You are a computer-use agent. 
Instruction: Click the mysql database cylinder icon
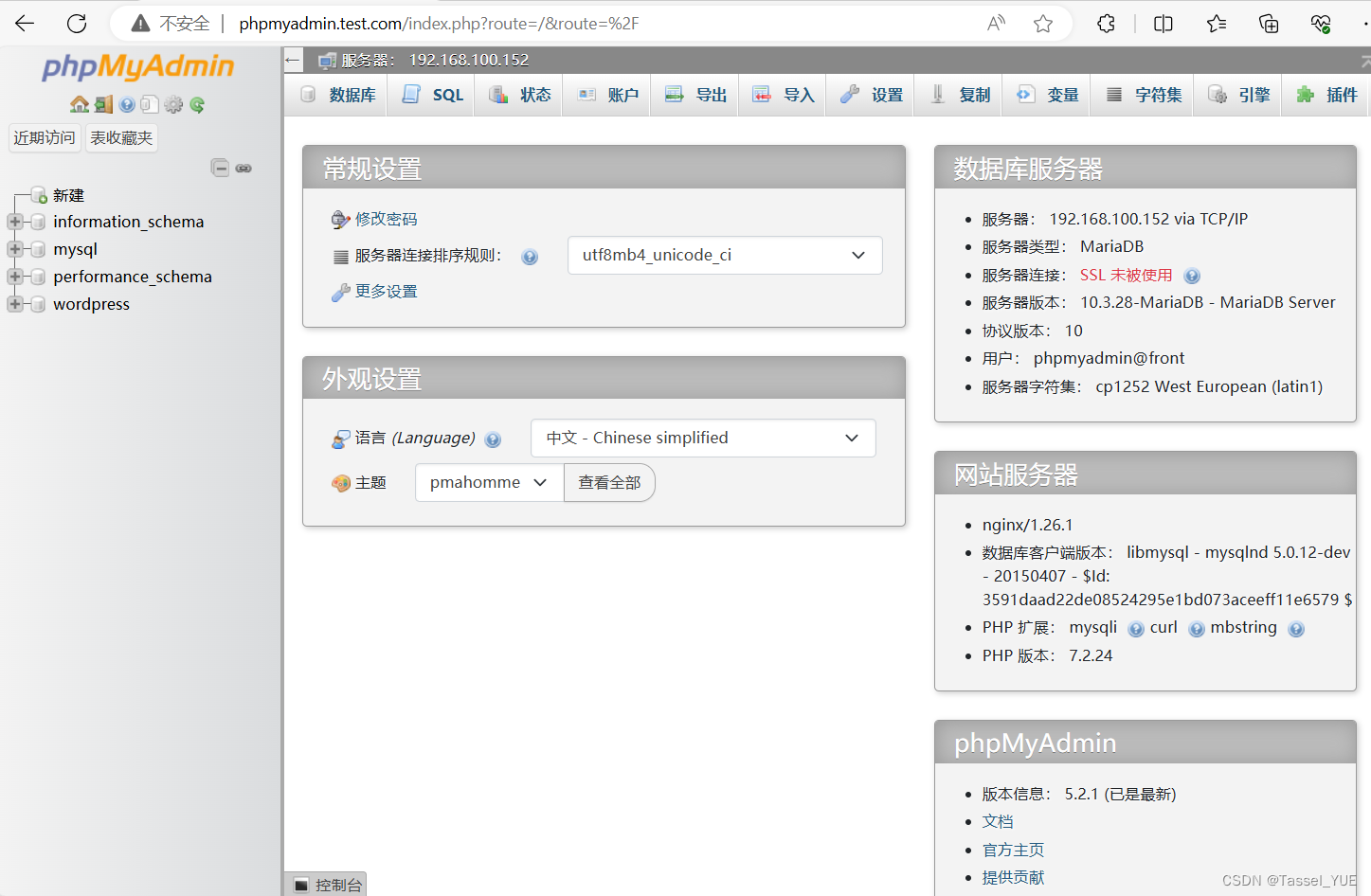38,249
